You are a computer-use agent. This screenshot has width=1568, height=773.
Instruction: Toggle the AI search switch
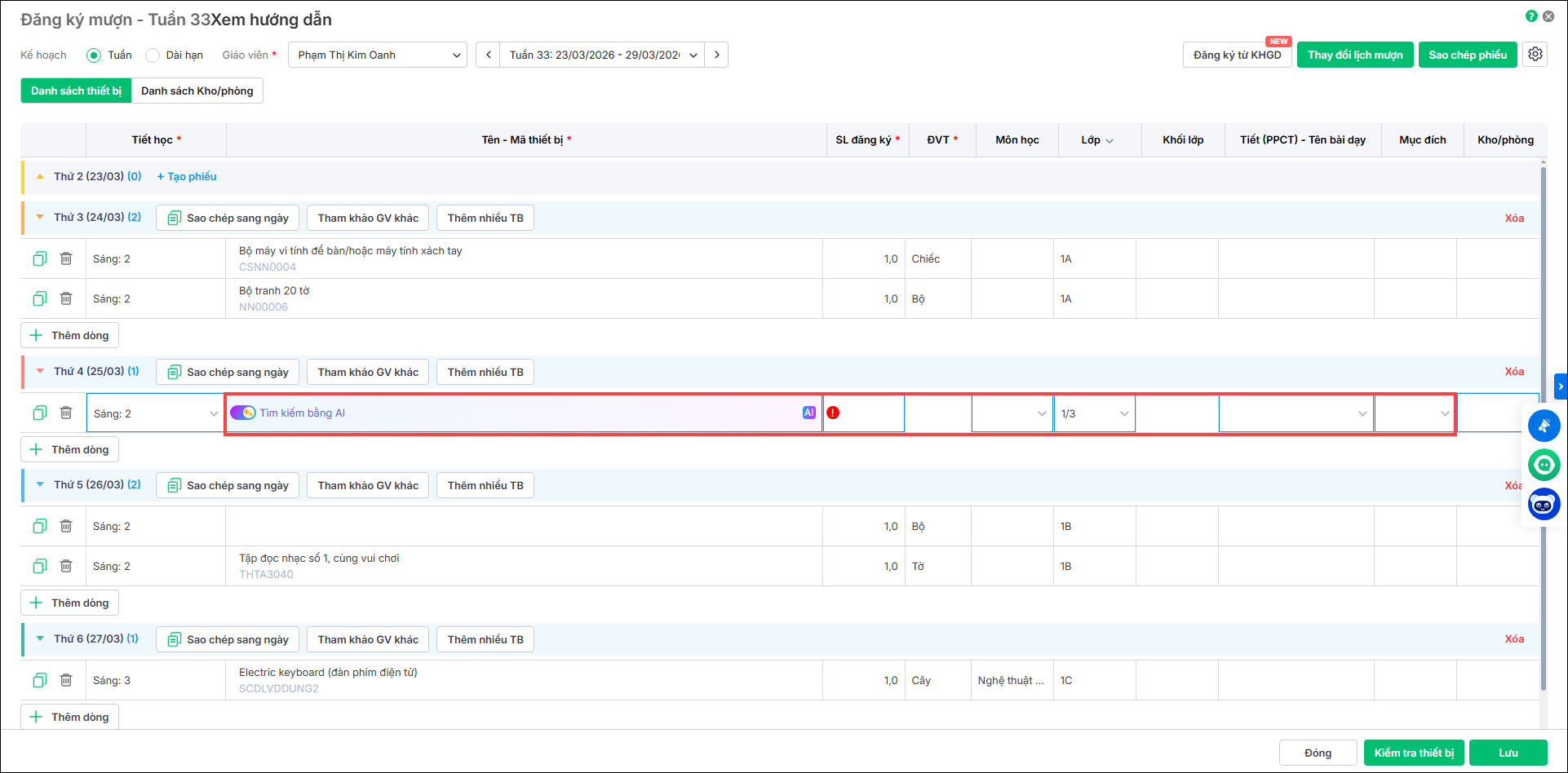coord(243,413)
